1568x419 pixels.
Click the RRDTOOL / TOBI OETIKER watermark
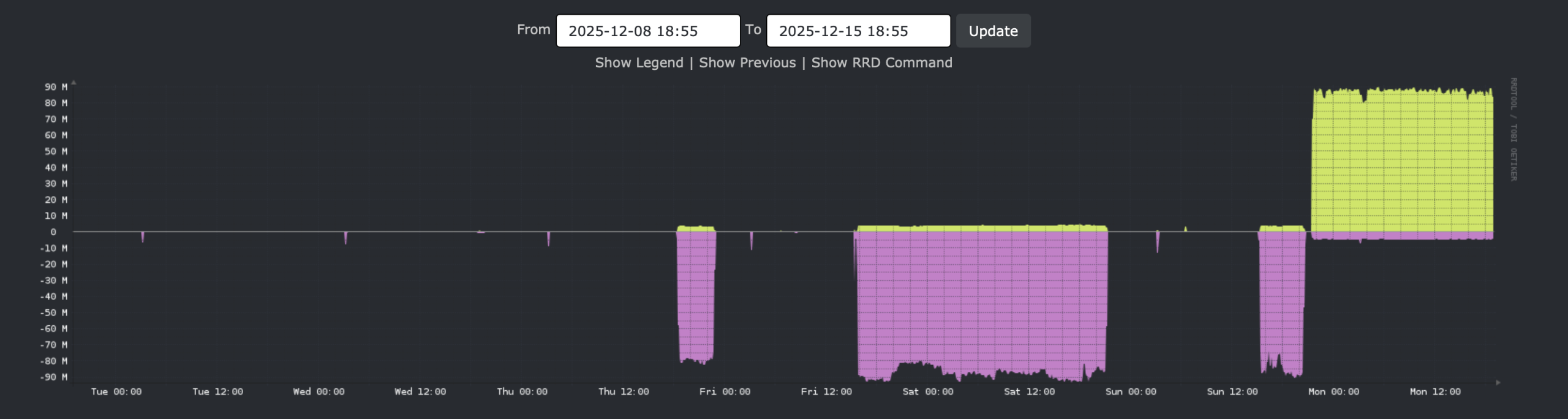(1513, 129)
